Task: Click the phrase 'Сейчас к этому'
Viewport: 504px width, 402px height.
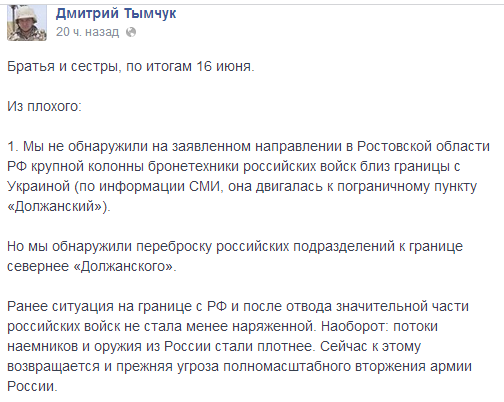Action: (x=371, y=346)
